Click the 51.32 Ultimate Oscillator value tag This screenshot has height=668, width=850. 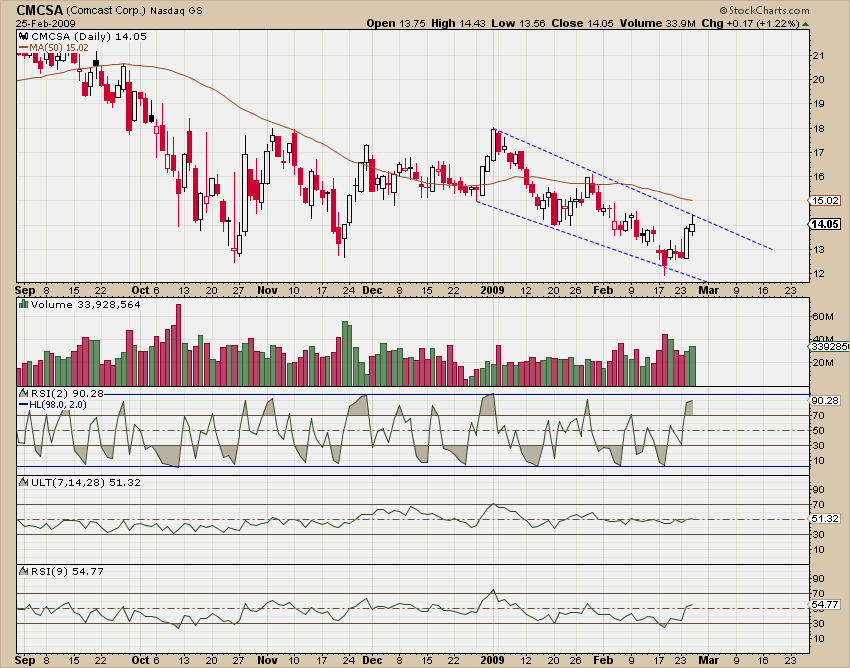coord(825,519)
